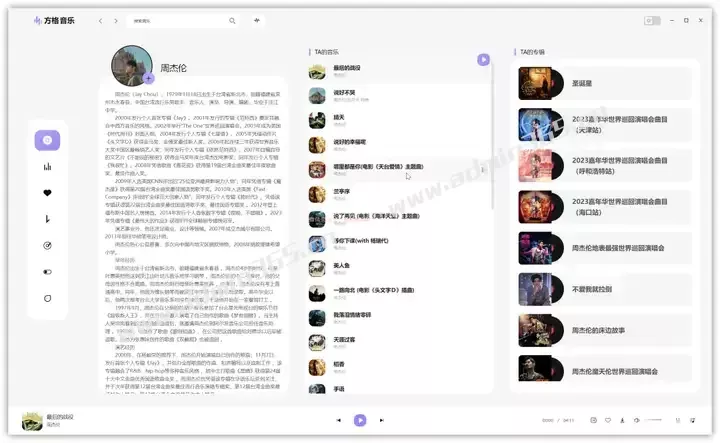Go forward with the right arrow
720x443 pixels.
(x=116, y=21)
